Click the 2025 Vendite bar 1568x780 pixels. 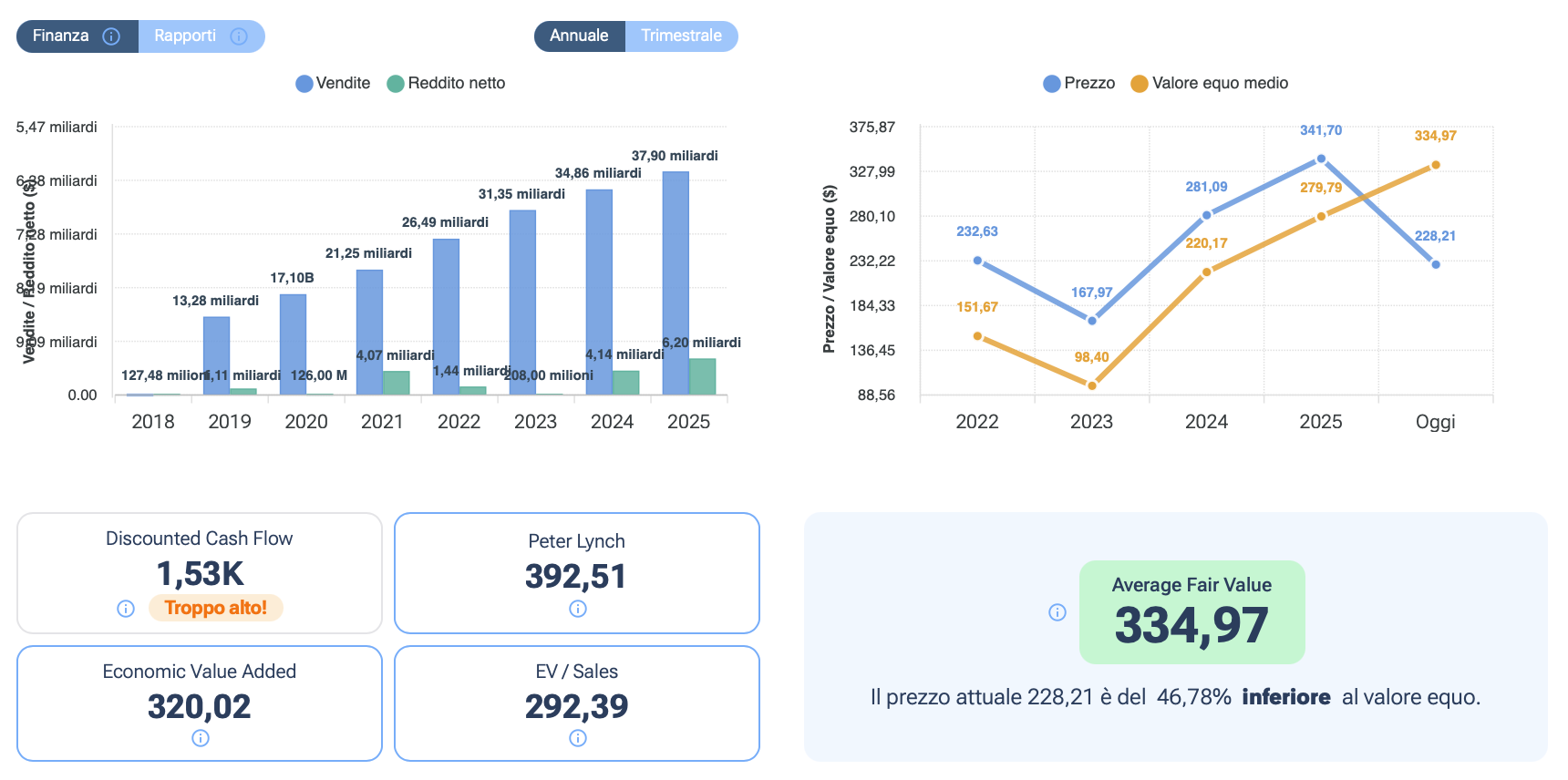[x=676, y=282]
